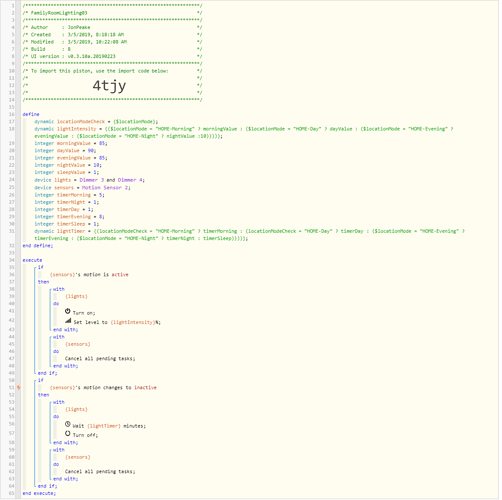Click the Created date comment line

click(x=112, y=35)
